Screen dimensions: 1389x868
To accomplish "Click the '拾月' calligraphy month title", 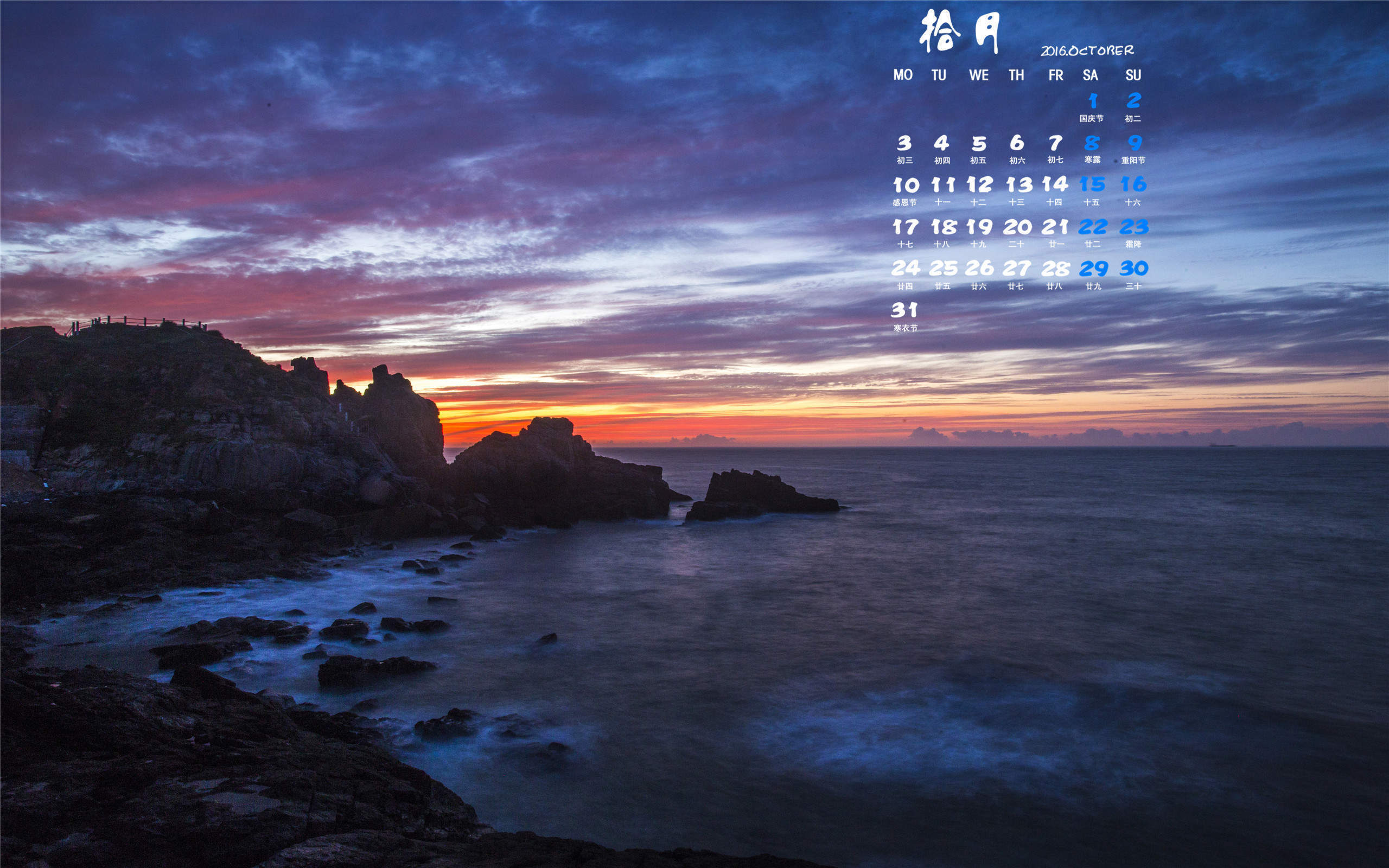I will point(960,31).
